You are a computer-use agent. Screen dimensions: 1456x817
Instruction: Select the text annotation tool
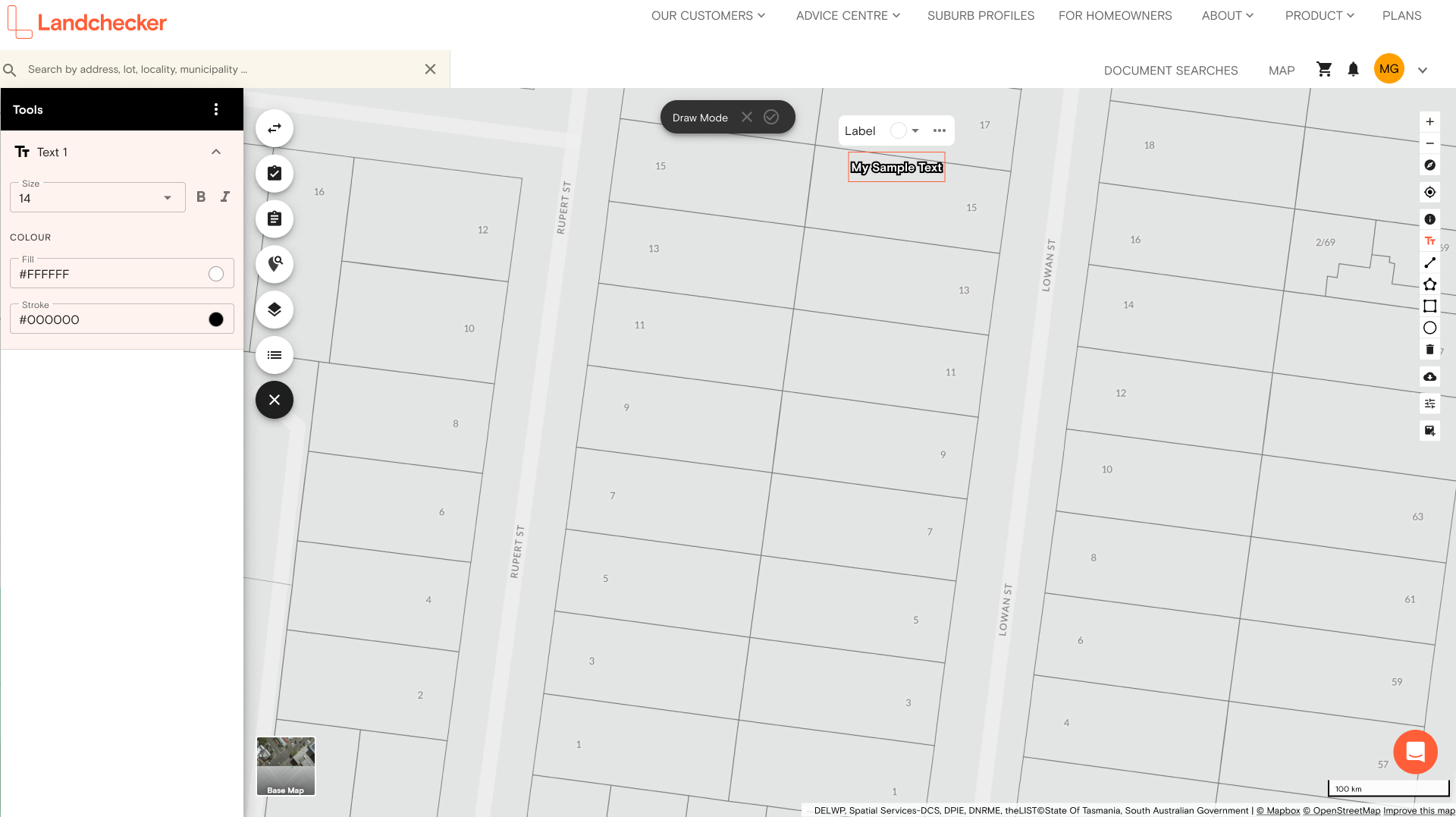pos(1429,241)
